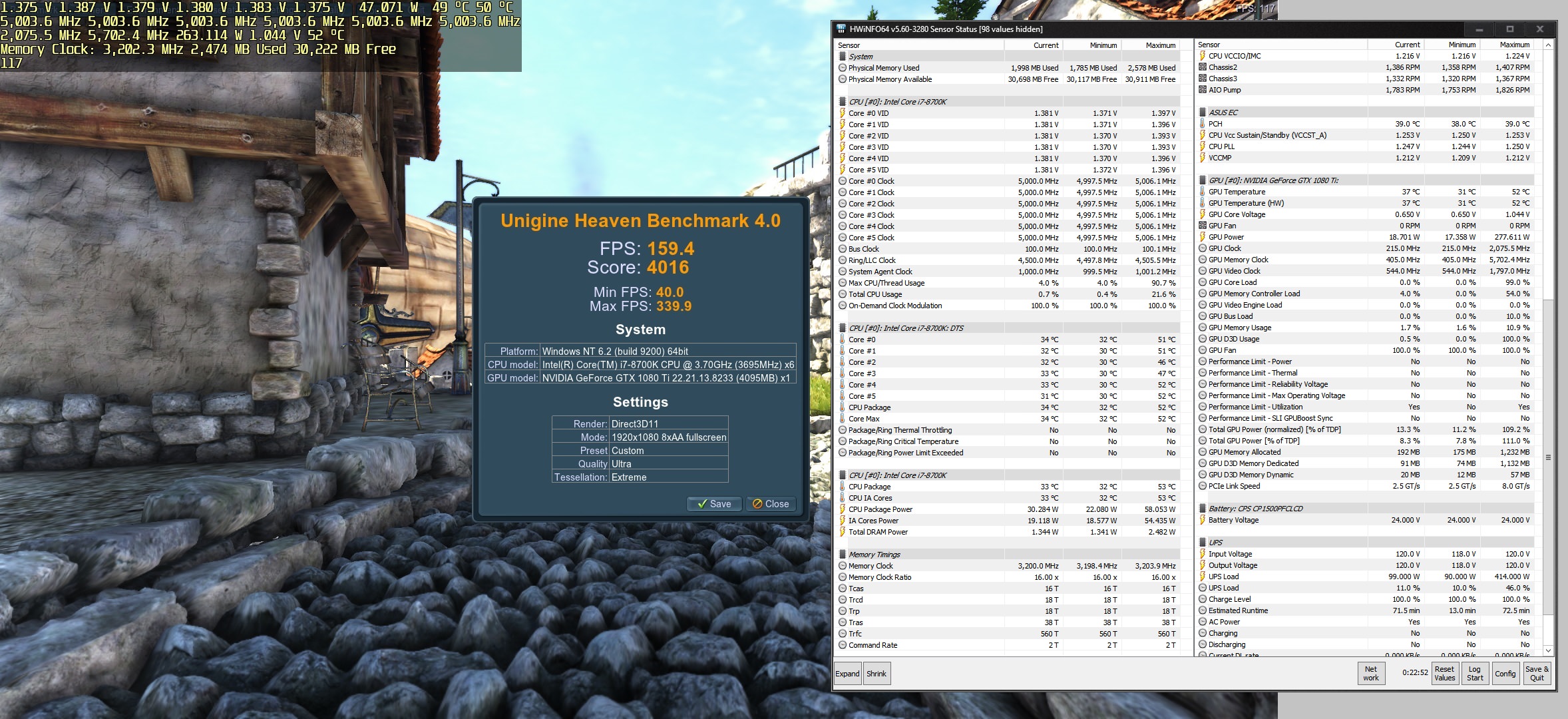Select the Performance Limit - Utilization row
Screen dimensions: 1568x719
[1365, 407]
